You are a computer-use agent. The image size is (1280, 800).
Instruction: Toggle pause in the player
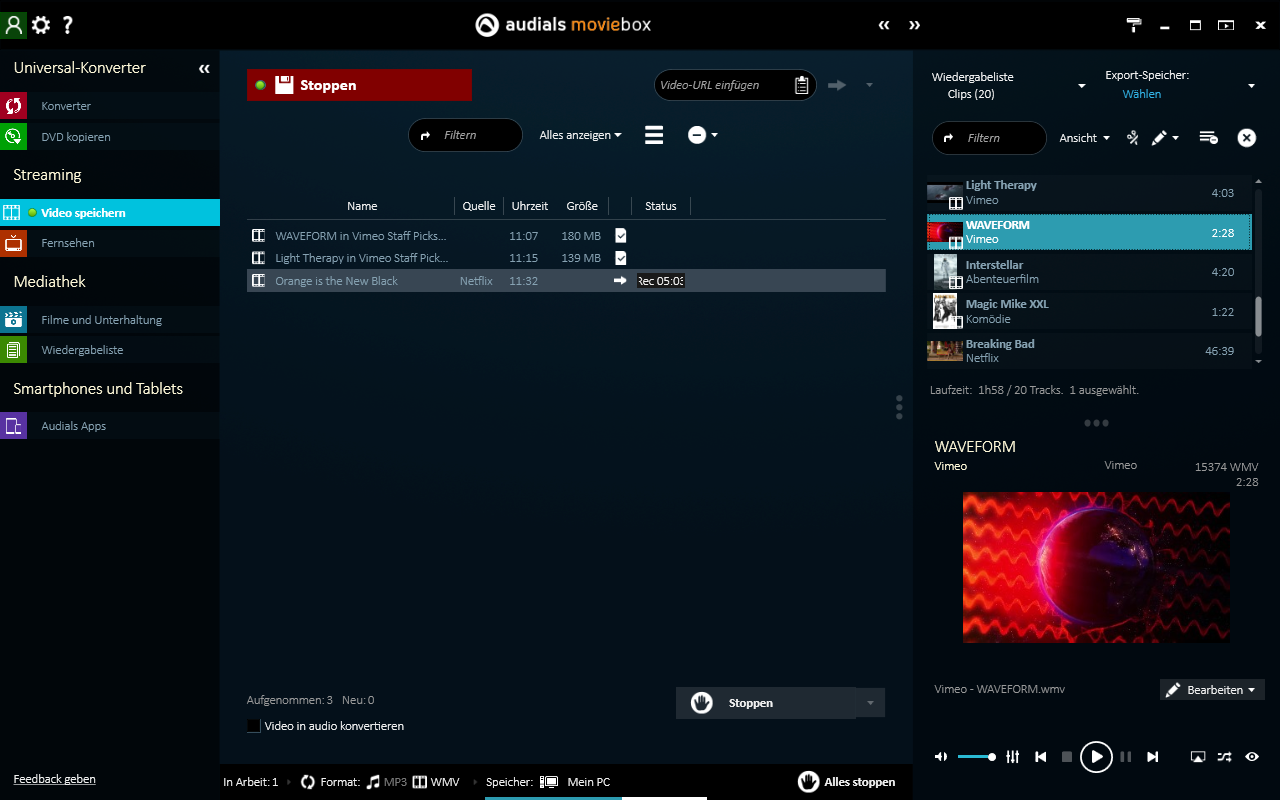pos(1126,757)
